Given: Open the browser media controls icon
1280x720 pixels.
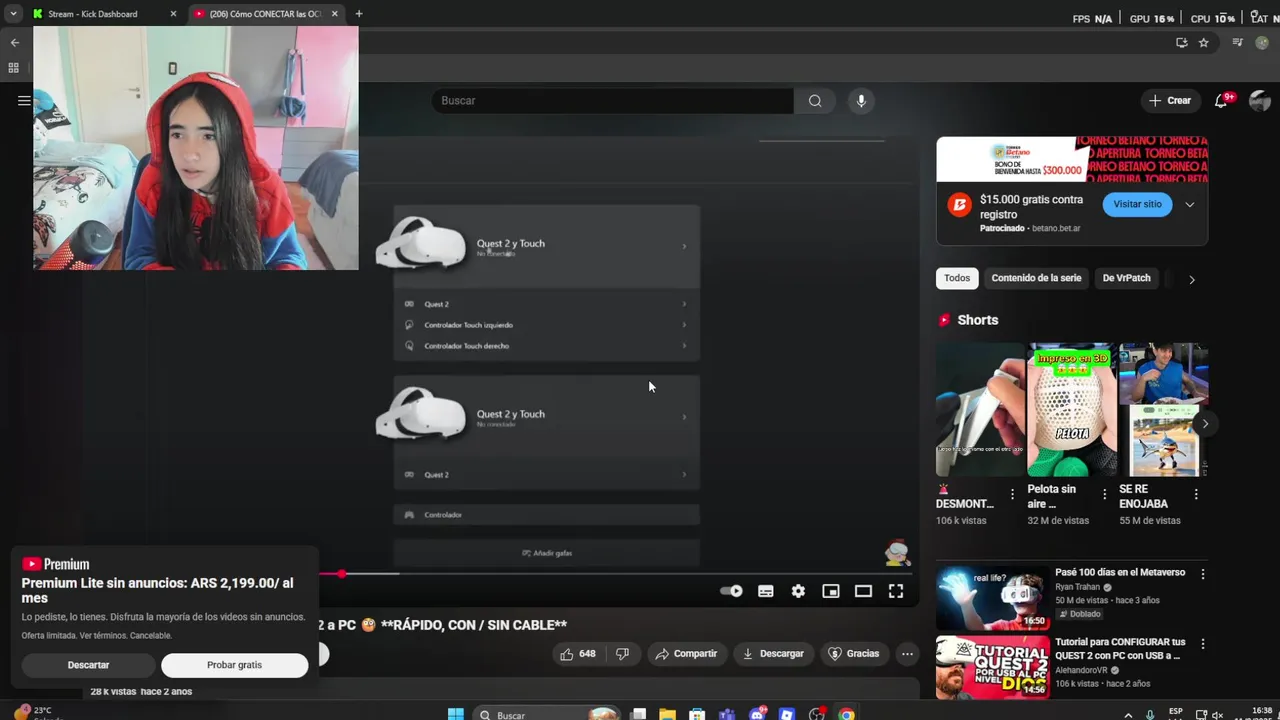Looking at the screenshot, I should coord(1238,42).
